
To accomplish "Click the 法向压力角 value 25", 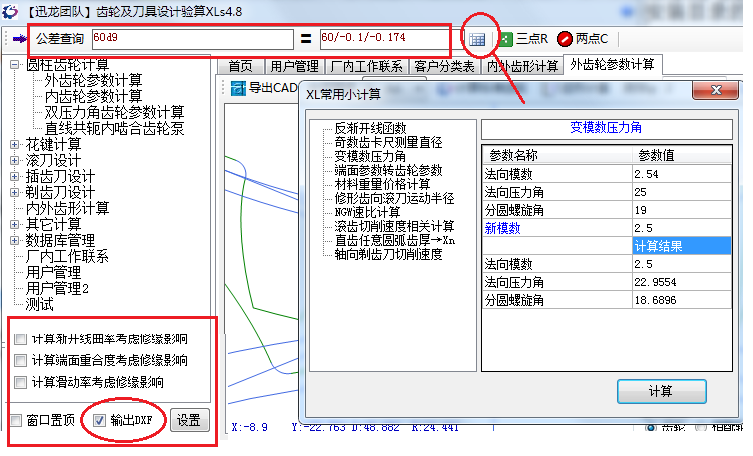I will tap(682, 192).
